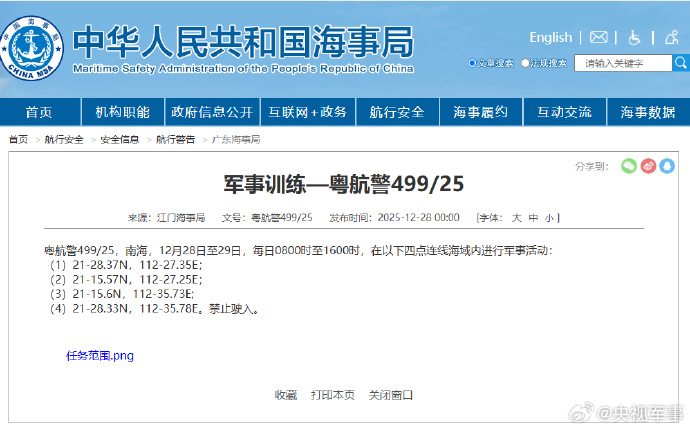Share the article to Weibo
This screenshot has width=690, height=429.
tap(648, 166)
